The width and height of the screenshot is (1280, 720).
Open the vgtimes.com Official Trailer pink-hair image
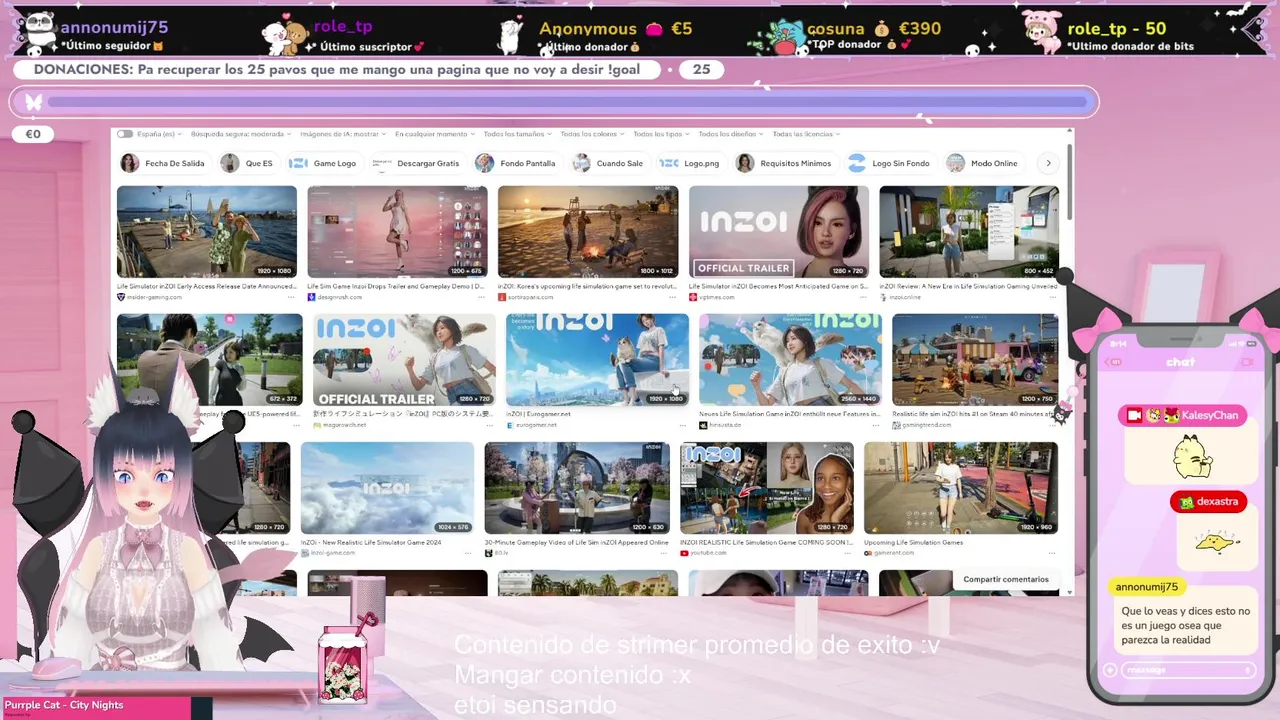(778, 232)
